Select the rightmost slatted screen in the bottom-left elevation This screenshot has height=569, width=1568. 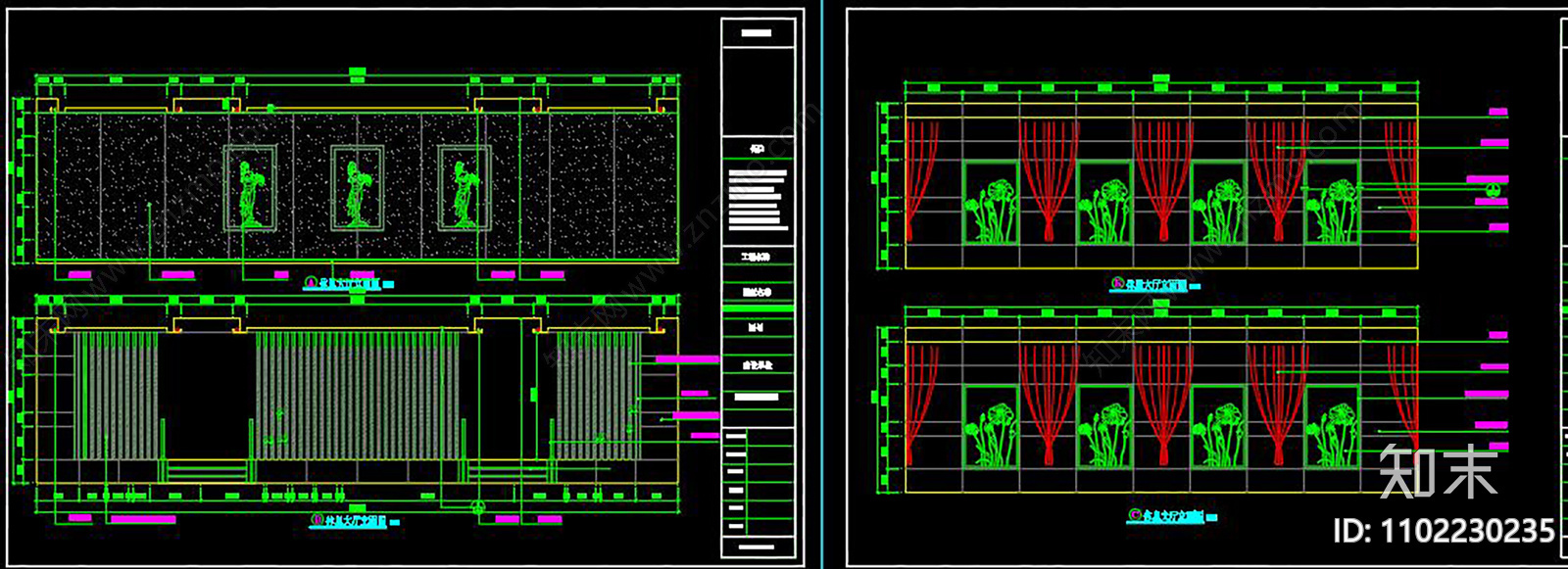click(598, 395)
